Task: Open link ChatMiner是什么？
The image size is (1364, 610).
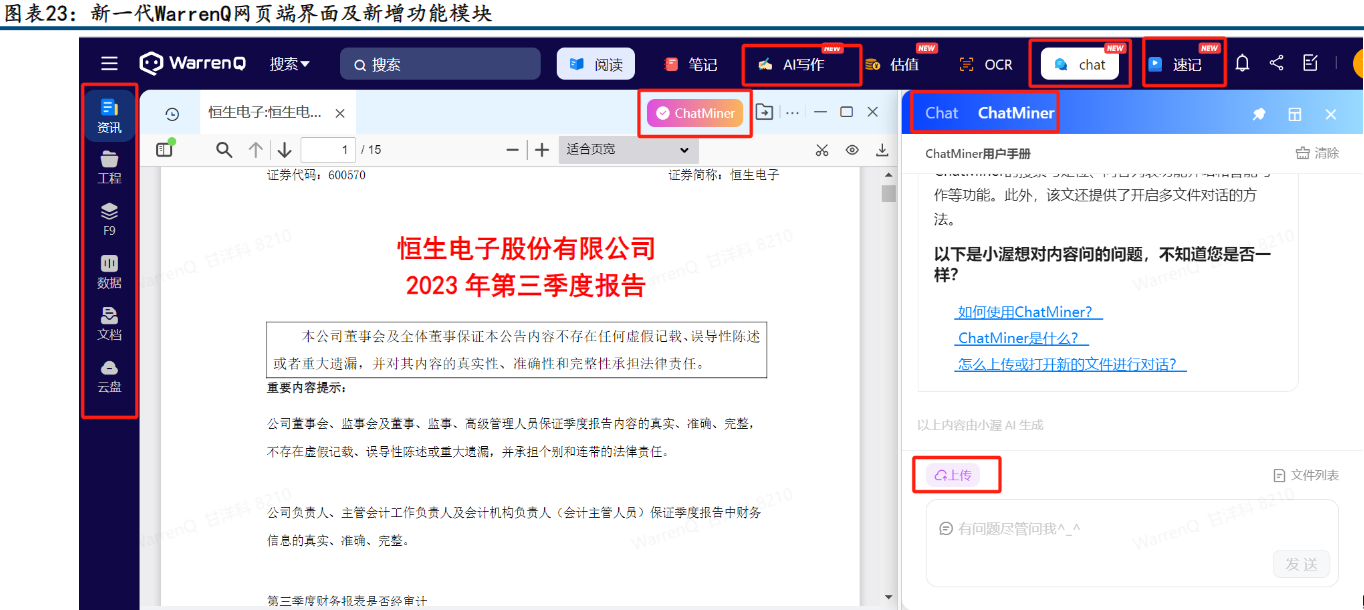Action: [1022, 338]
